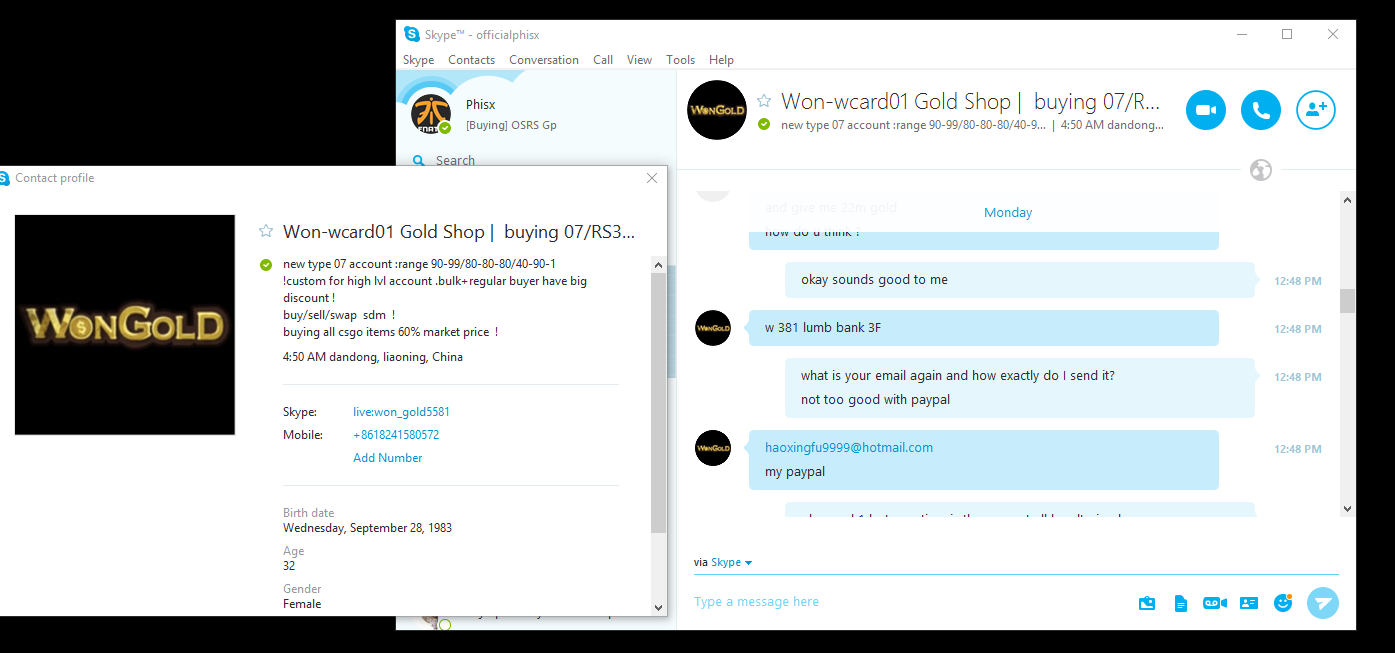Click the WonGold avatar in the chat header

[x=717, y=110]
